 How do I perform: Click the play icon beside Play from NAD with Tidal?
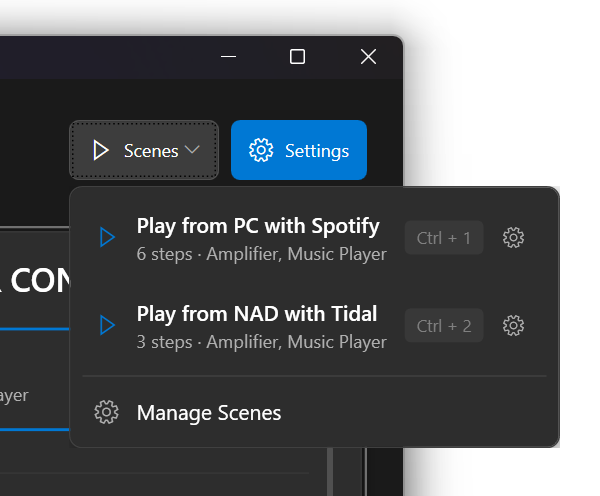tap(107, 326)
